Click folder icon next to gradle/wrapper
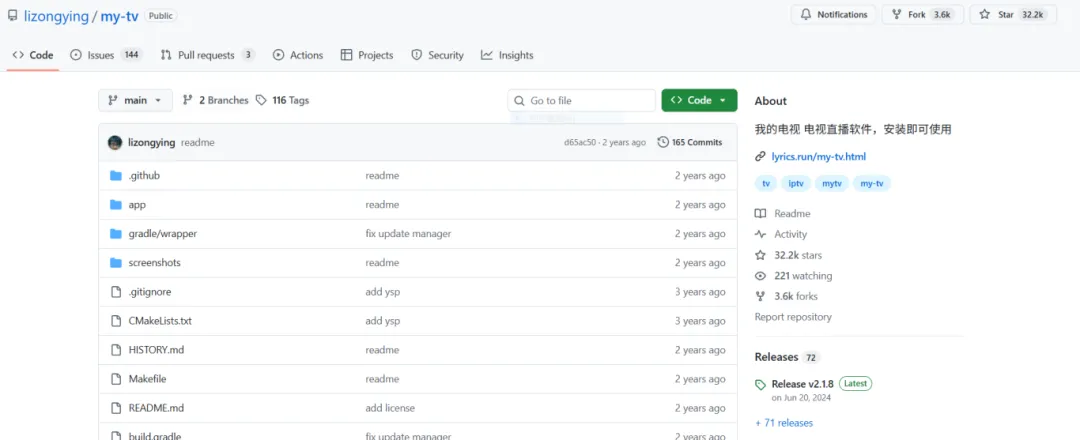Image resolution: width=1080 pixels, height=440 pixels. pyautogui.click(x=116, y=233)
